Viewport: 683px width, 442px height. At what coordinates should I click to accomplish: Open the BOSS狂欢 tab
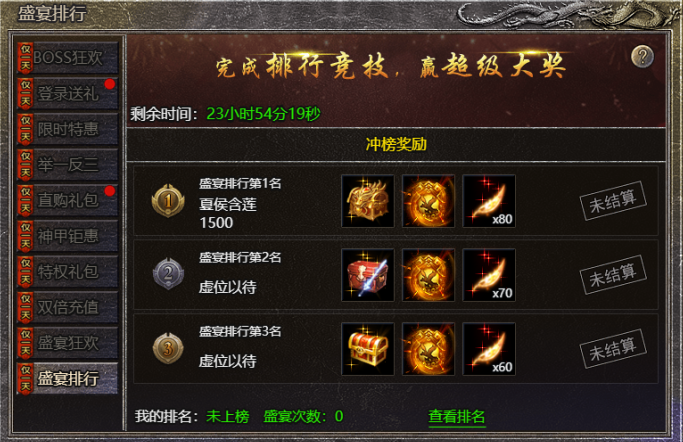point(68,58)
